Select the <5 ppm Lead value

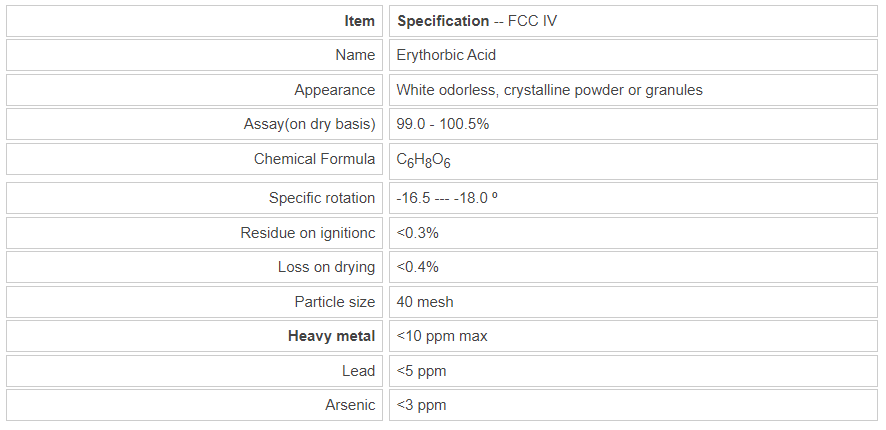[x=421, y=371]
